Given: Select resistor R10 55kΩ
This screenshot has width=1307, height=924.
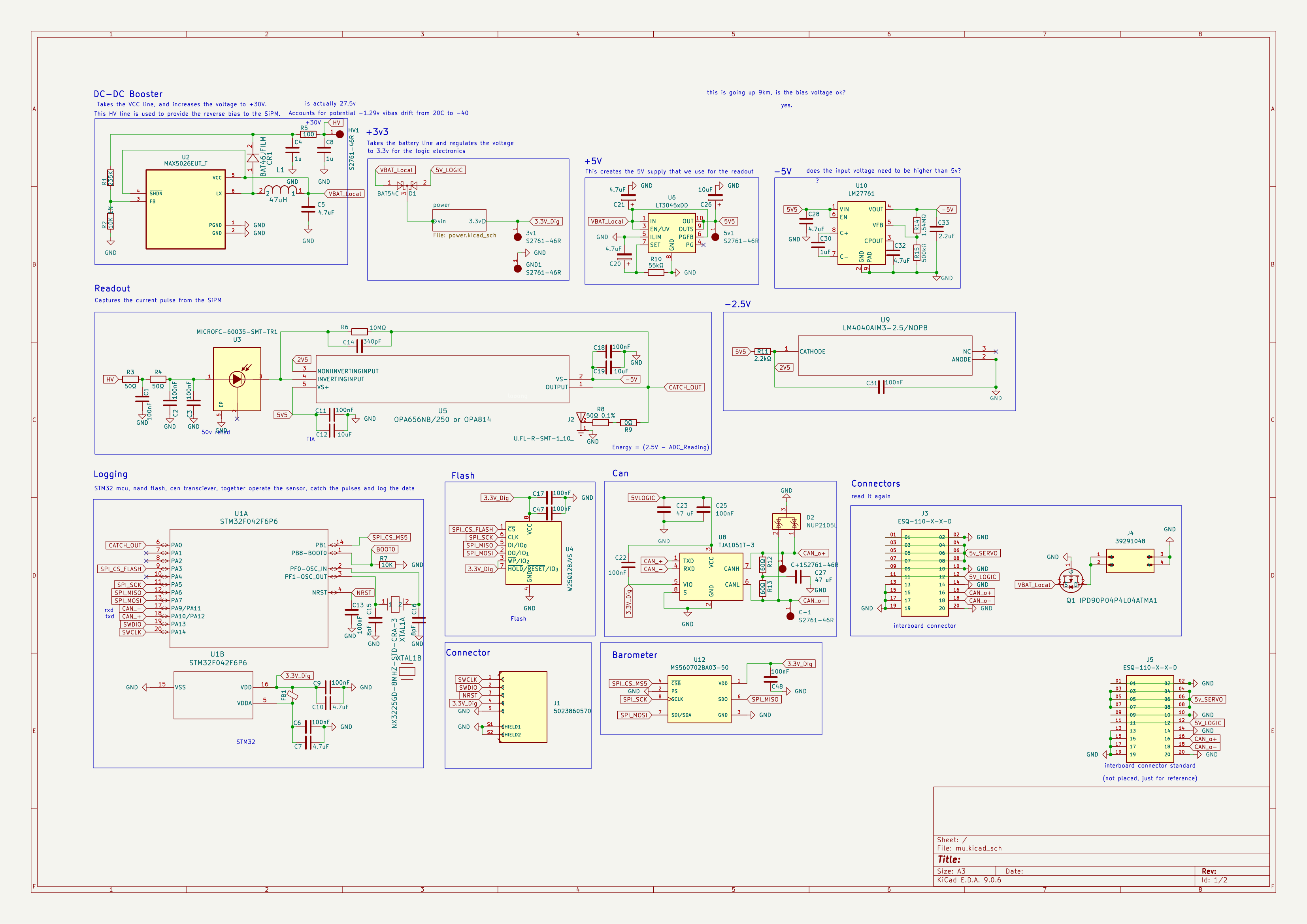Looking at the screenshot, I should 656,273.
